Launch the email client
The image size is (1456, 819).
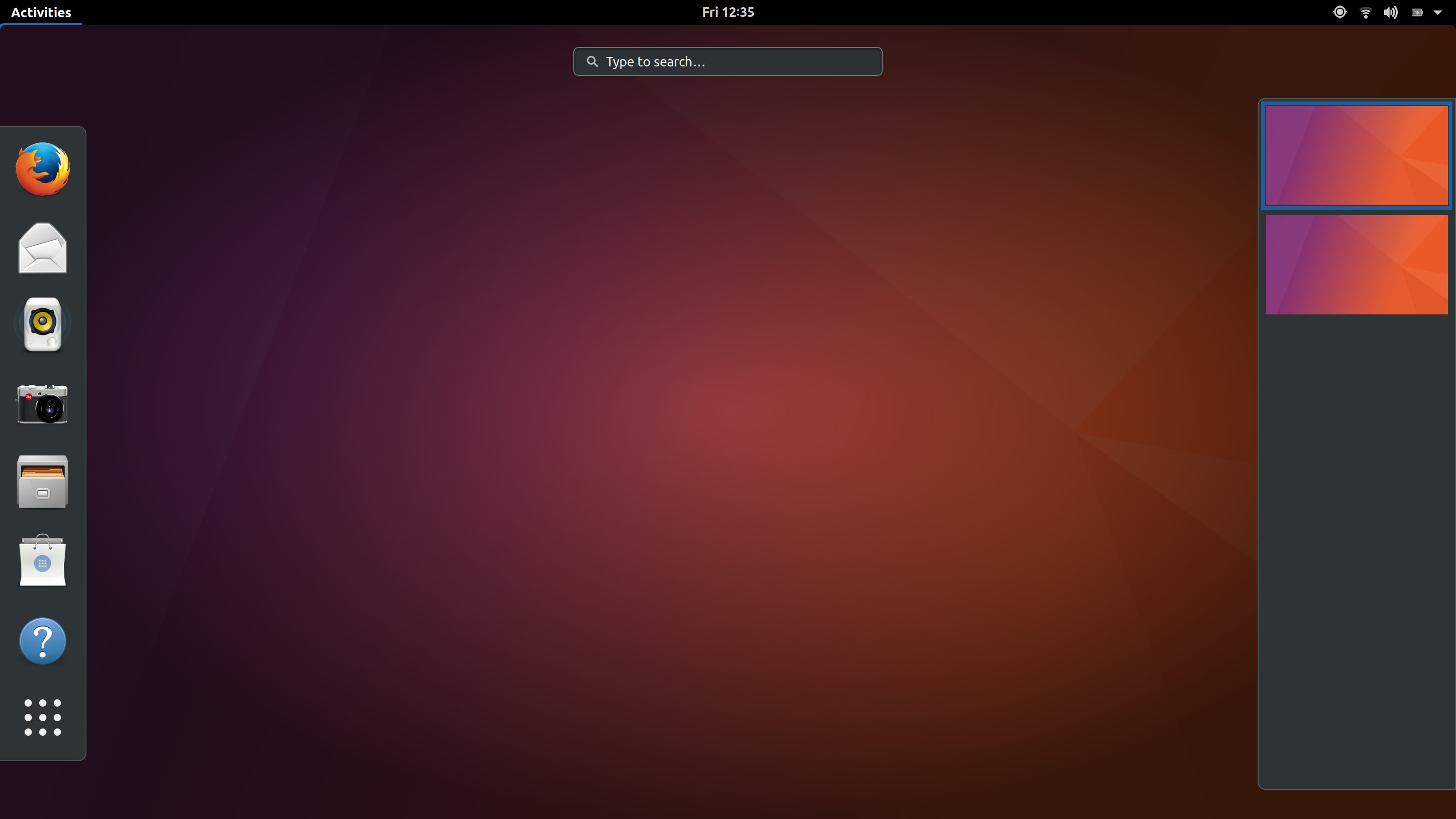tap(42, 248)
